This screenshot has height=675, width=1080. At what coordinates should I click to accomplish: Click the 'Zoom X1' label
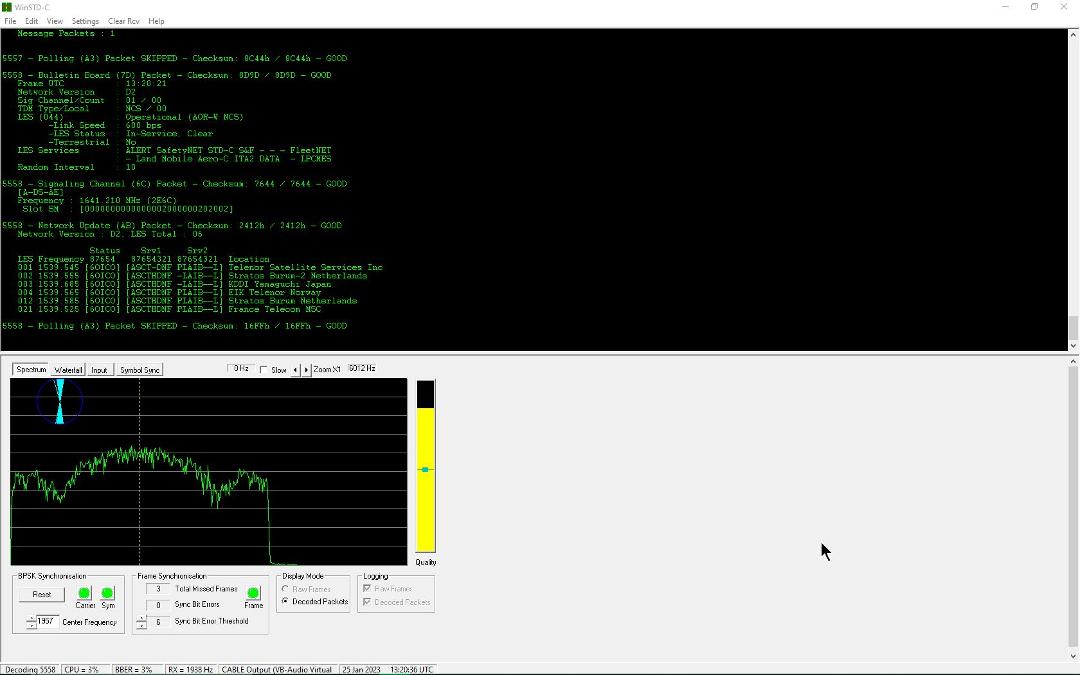326,369
